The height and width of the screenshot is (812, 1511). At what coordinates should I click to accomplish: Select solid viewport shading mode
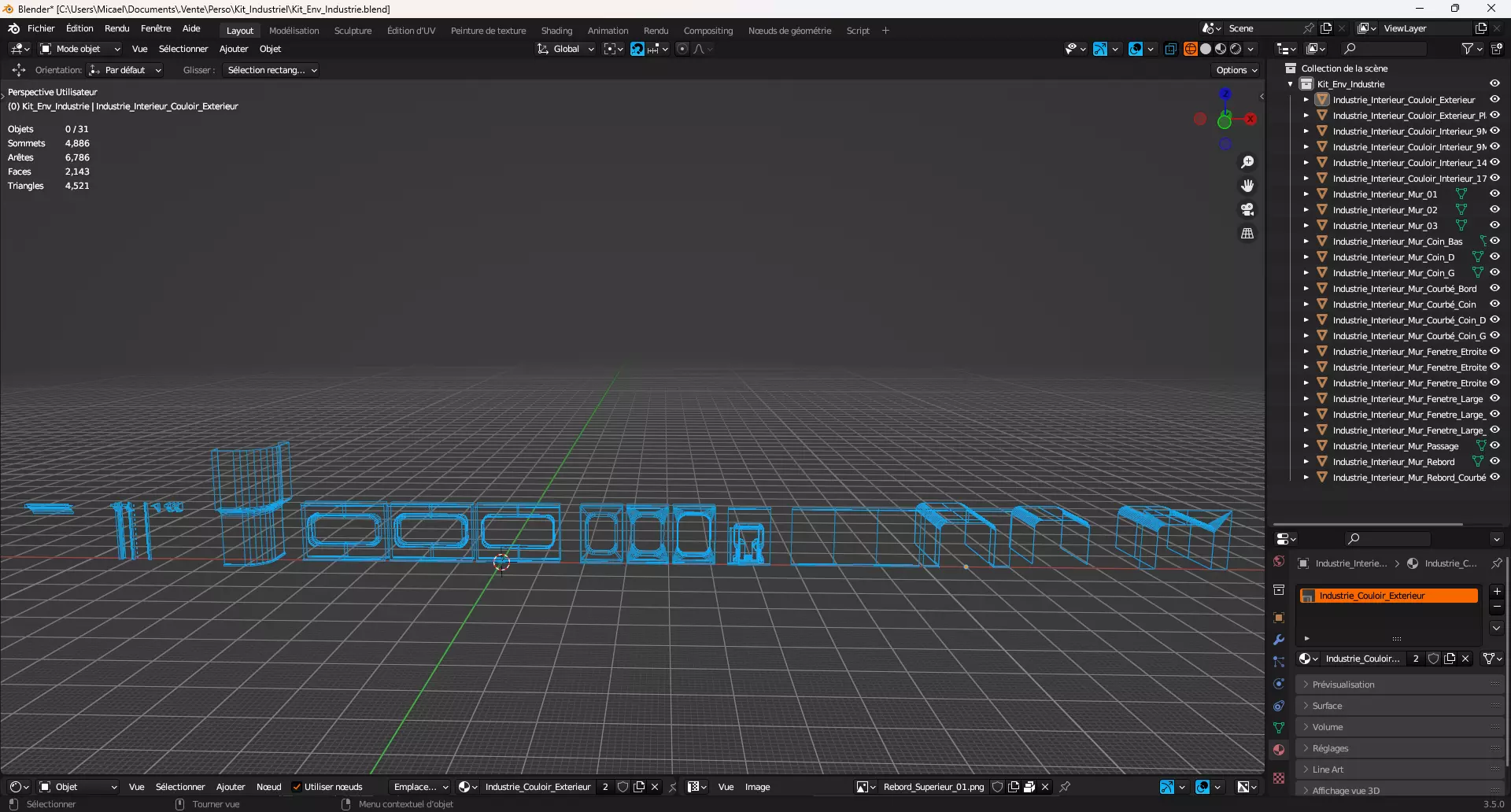[x=1206, y=49]
